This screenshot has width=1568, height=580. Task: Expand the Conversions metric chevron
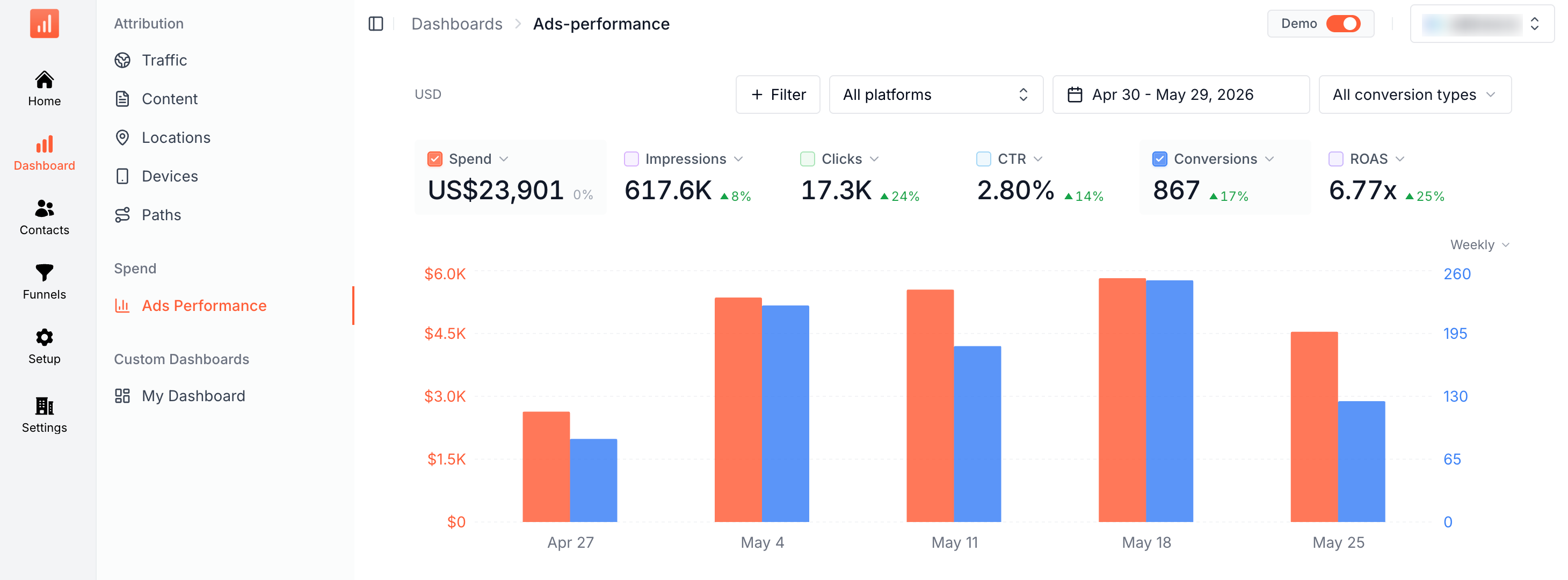[1269, 159]
